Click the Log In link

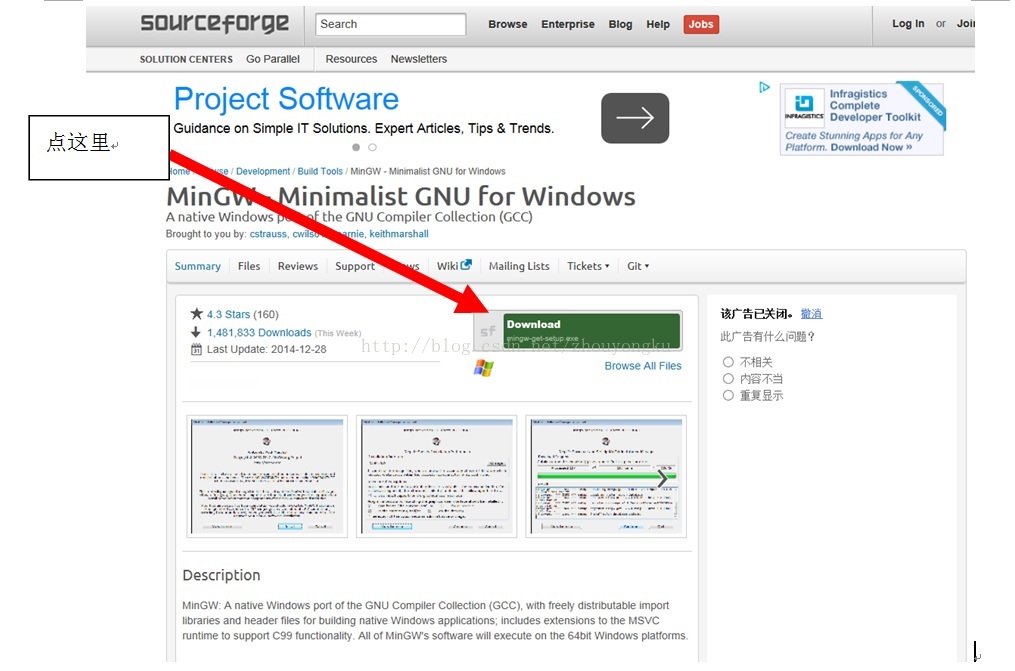(908, 23)
